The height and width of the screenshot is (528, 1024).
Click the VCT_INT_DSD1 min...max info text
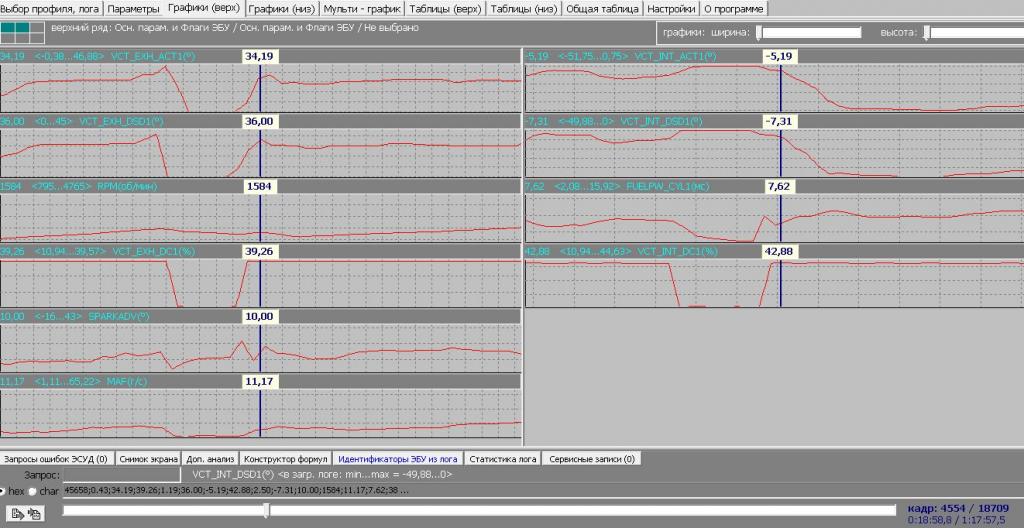[322, 474]
